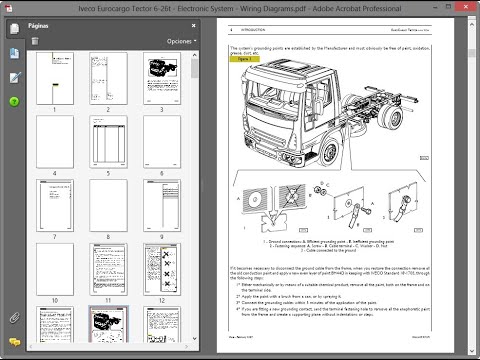Viewport: 480px width, 360px height.
Task: Click thumbnail panel scroll up arrow
Action: click(x=195, y=55)
